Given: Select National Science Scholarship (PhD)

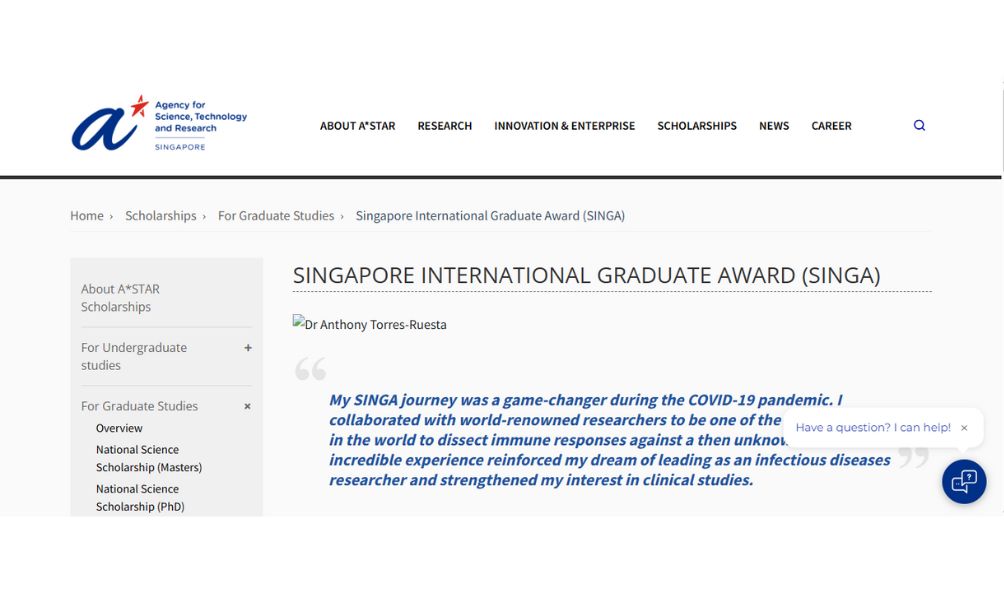Looking at the screenshot, I should [140, 498].
